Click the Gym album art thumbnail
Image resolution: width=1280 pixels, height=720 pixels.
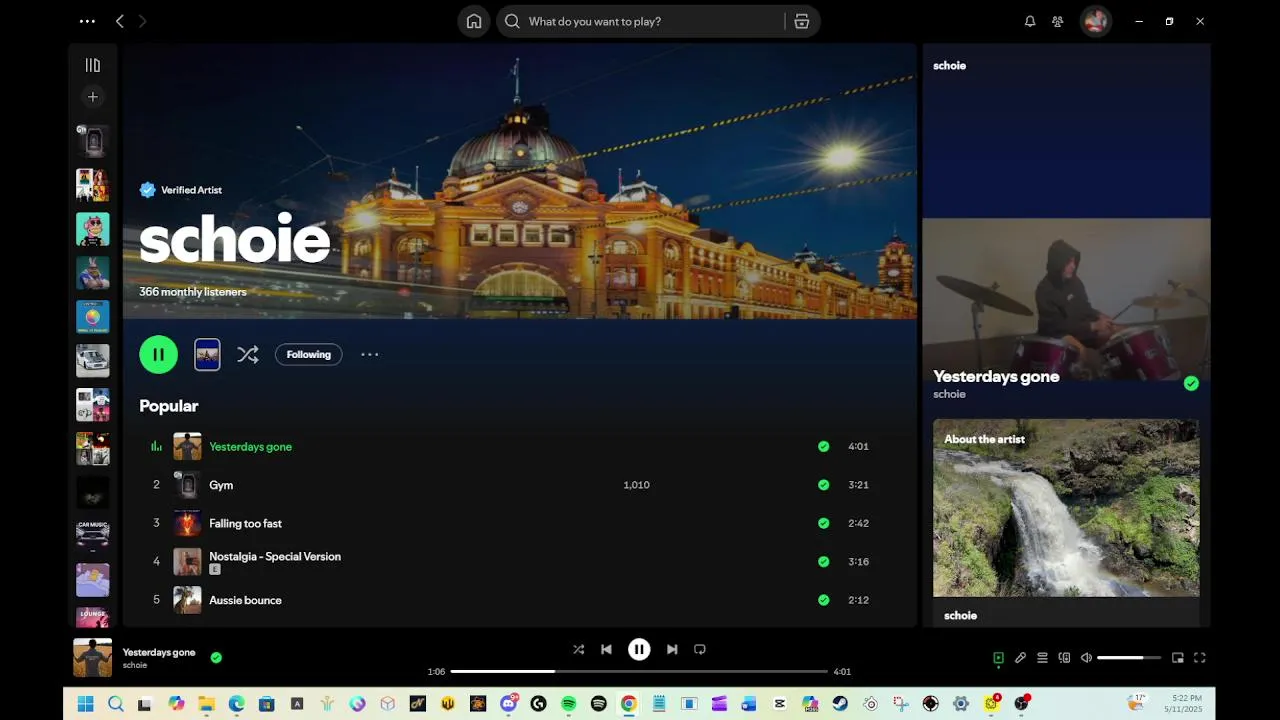tap(187, 485)
